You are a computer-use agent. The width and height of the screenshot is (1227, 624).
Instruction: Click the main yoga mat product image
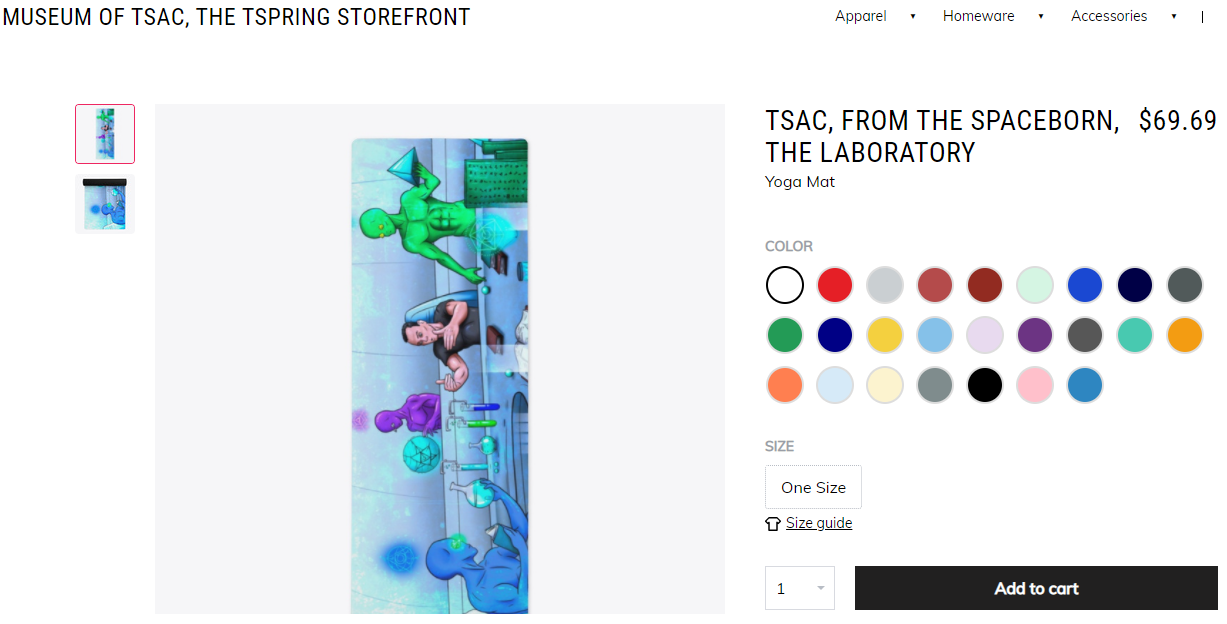point(440,375)
